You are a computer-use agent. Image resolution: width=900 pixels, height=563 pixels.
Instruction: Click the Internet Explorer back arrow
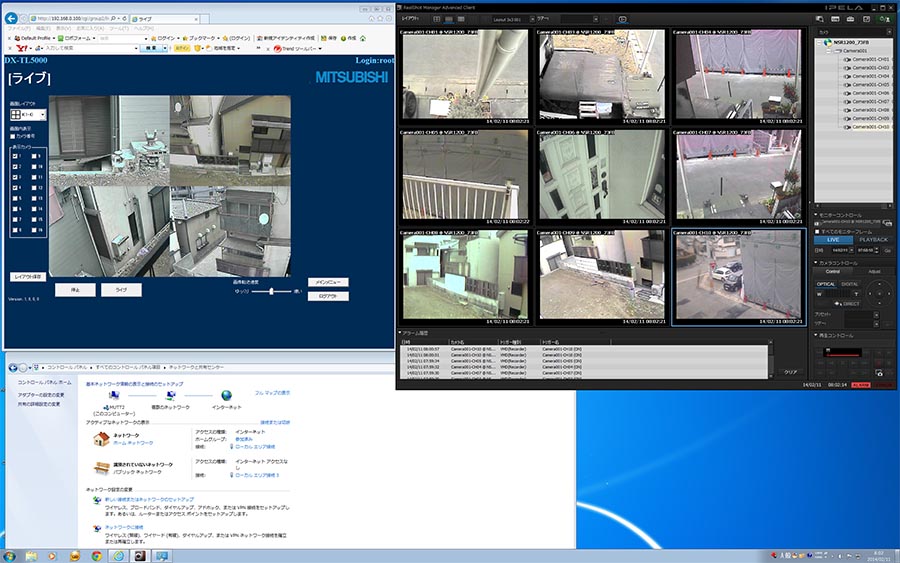[12, 18]
